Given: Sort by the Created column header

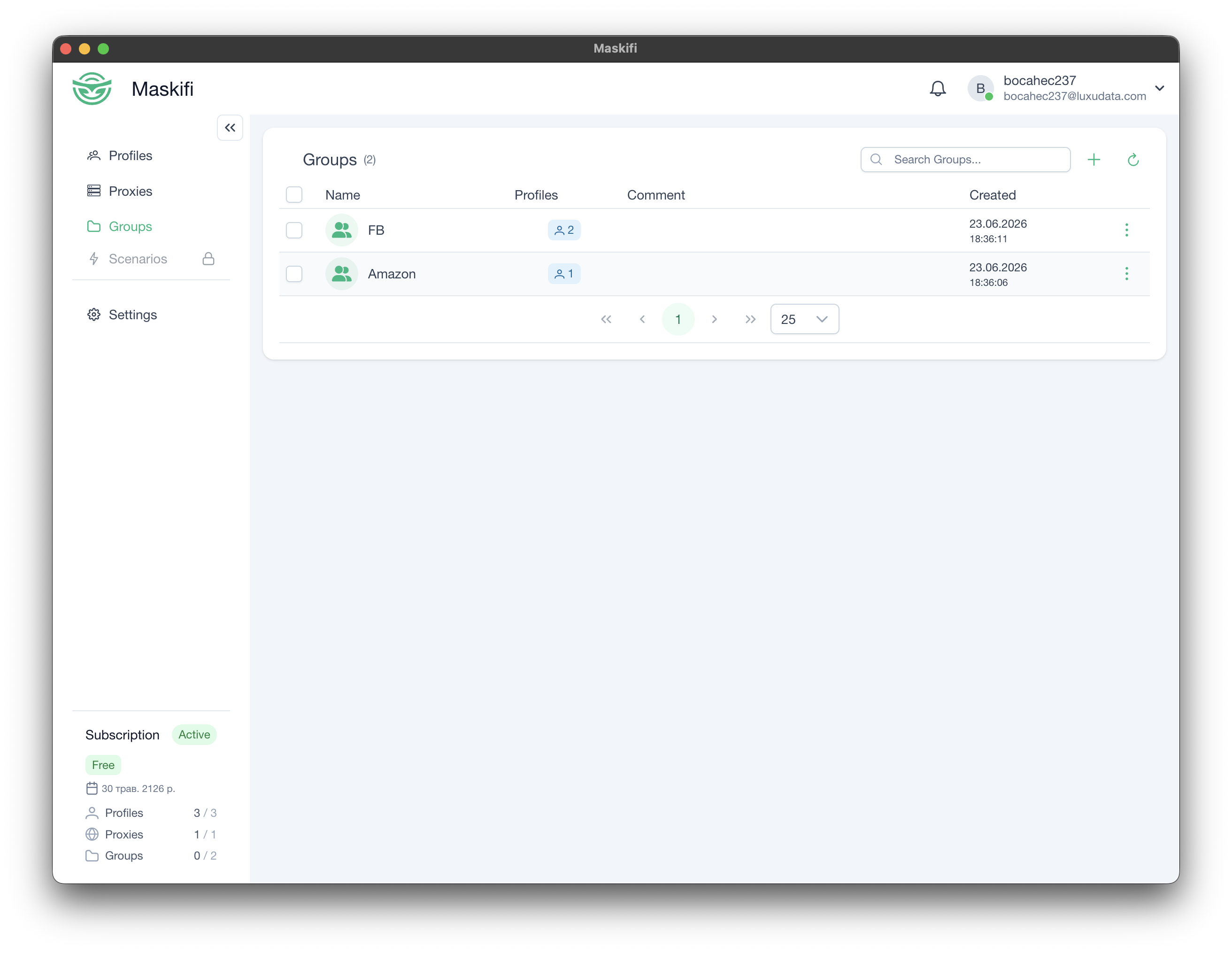Looking at the screenshot, I should (x=993, y=195).
